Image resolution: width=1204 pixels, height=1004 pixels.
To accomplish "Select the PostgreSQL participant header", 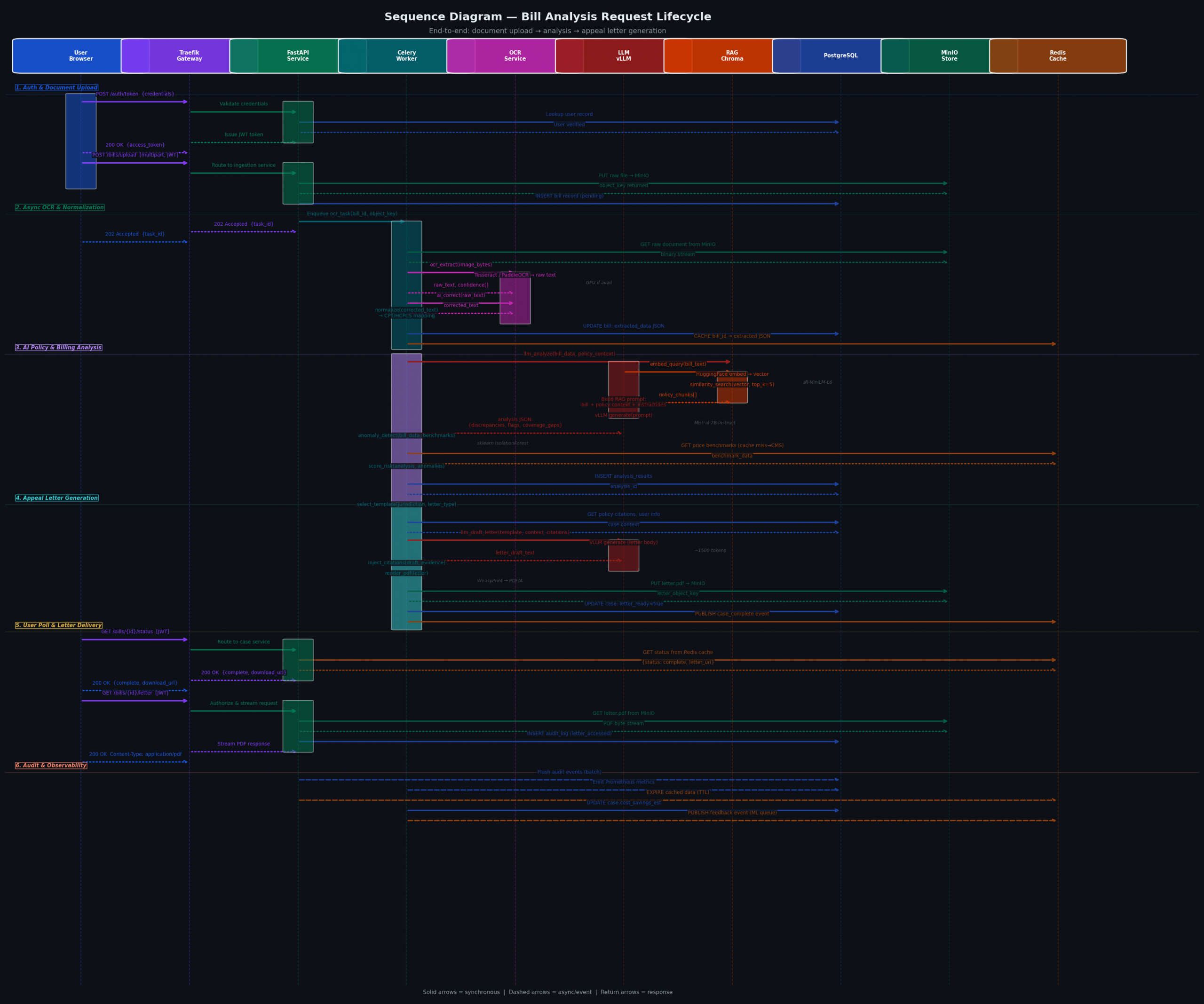I will [840, 55].
